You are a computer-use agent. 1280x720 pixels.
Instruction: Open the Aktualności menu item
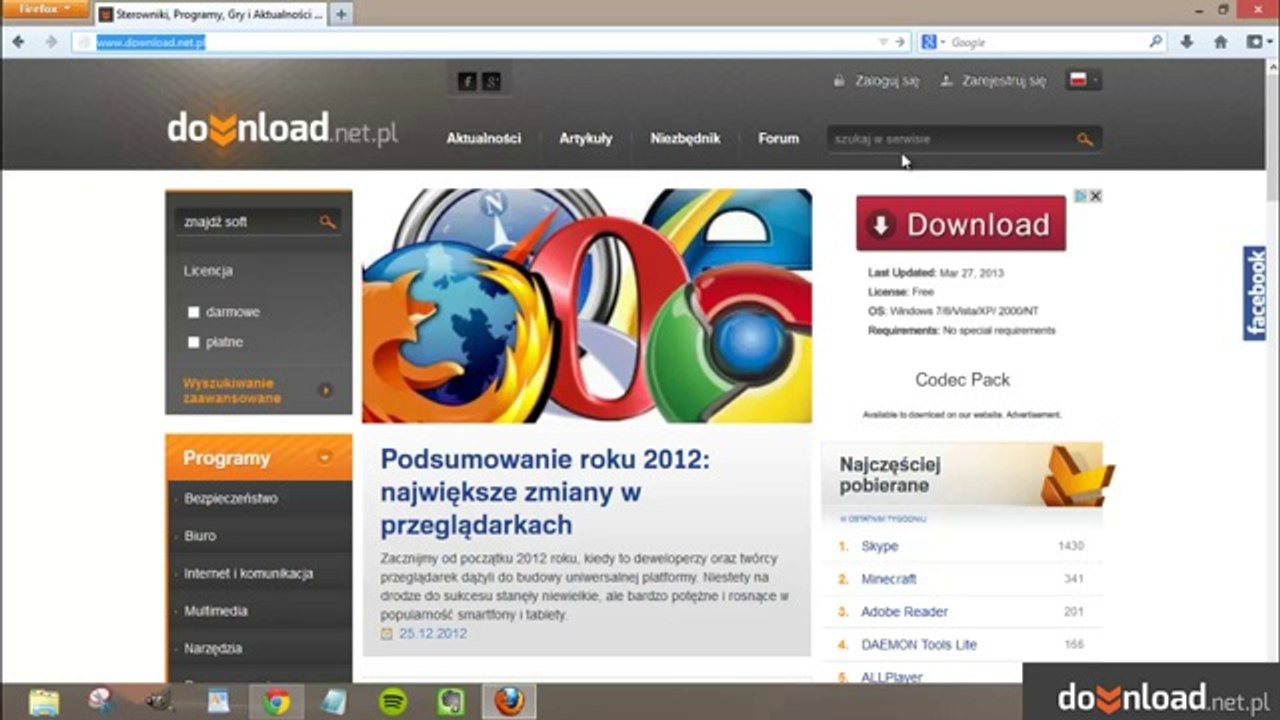click(x=484, y=139)
